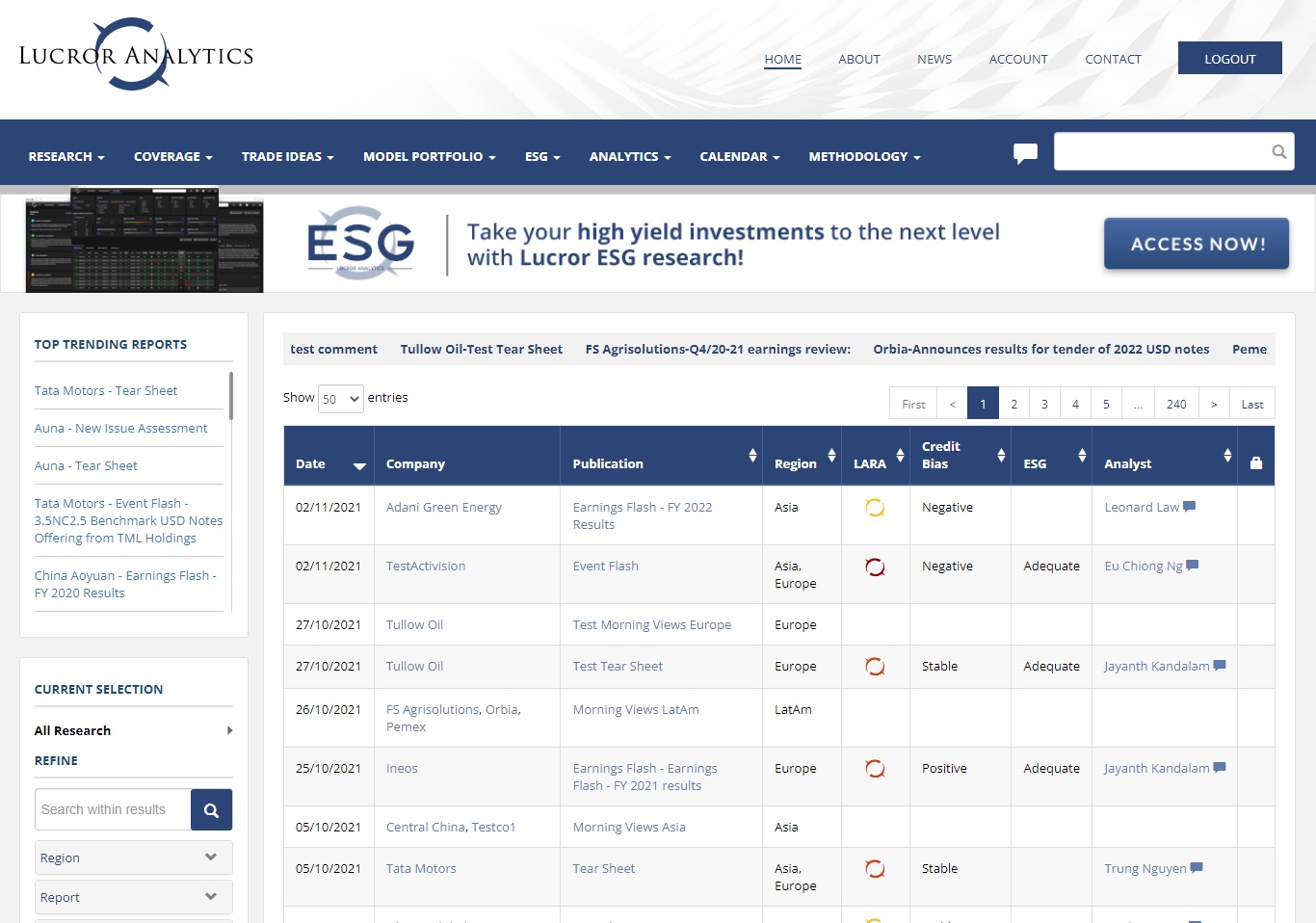Image resolution: width=1316 pixels, height=923 pixels.
Task: Expand the Report filter dropdown
Action: (134, 897)
